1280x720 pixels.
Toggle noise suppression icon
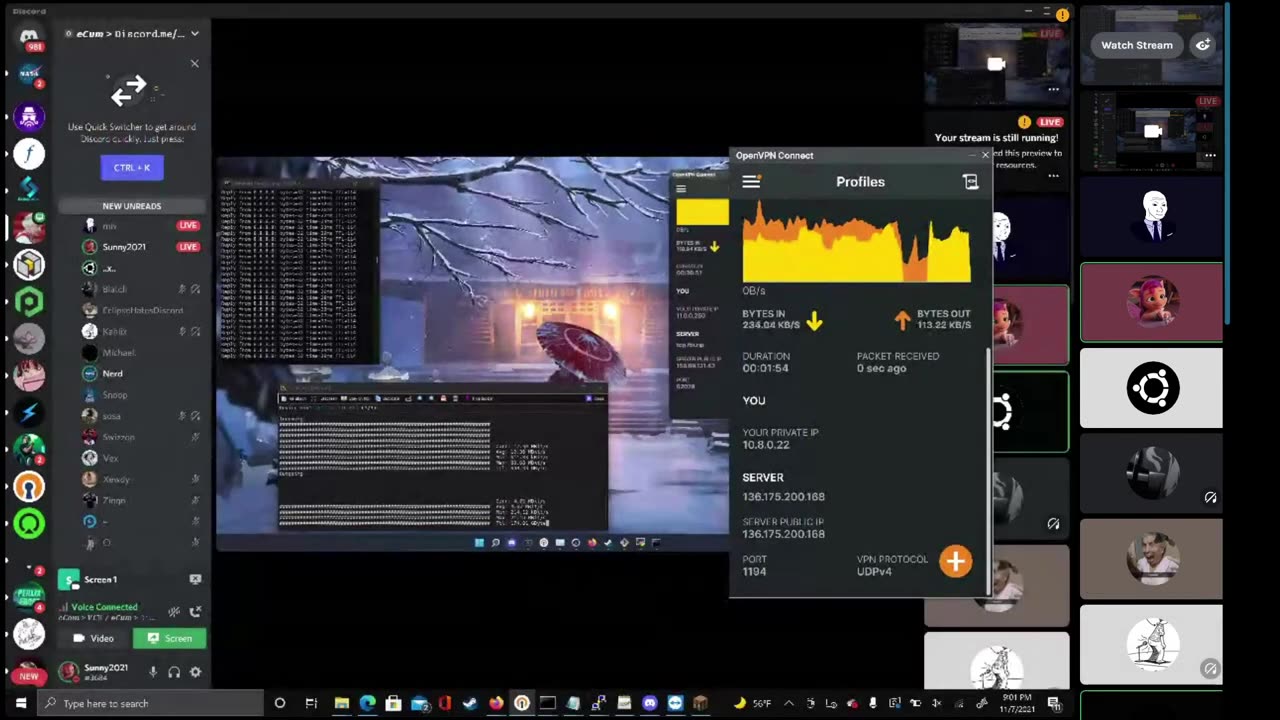tap(174, 611)
